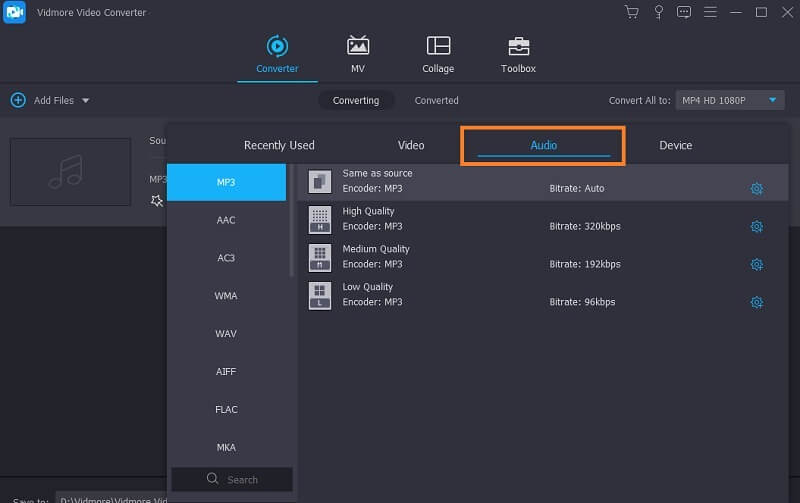
Task: Show the Converted list
Action: coord(436,100)
